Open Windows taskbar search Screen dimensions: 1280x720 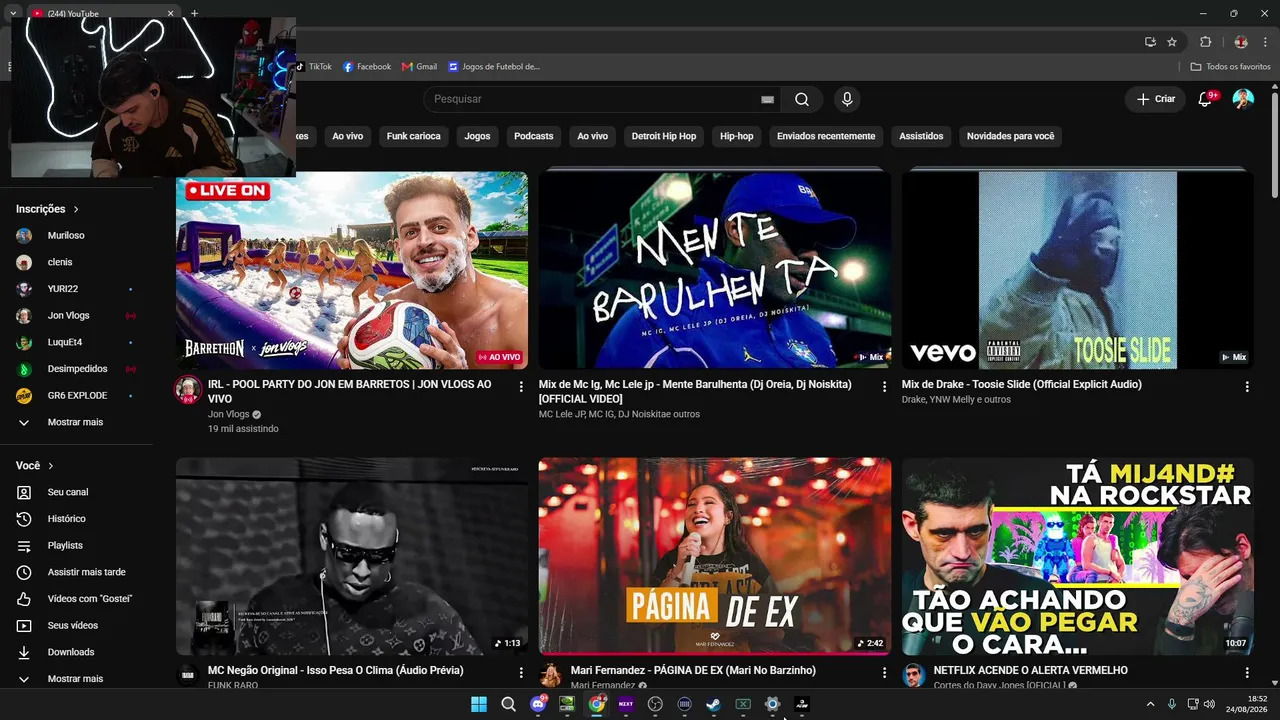point(508,704)
